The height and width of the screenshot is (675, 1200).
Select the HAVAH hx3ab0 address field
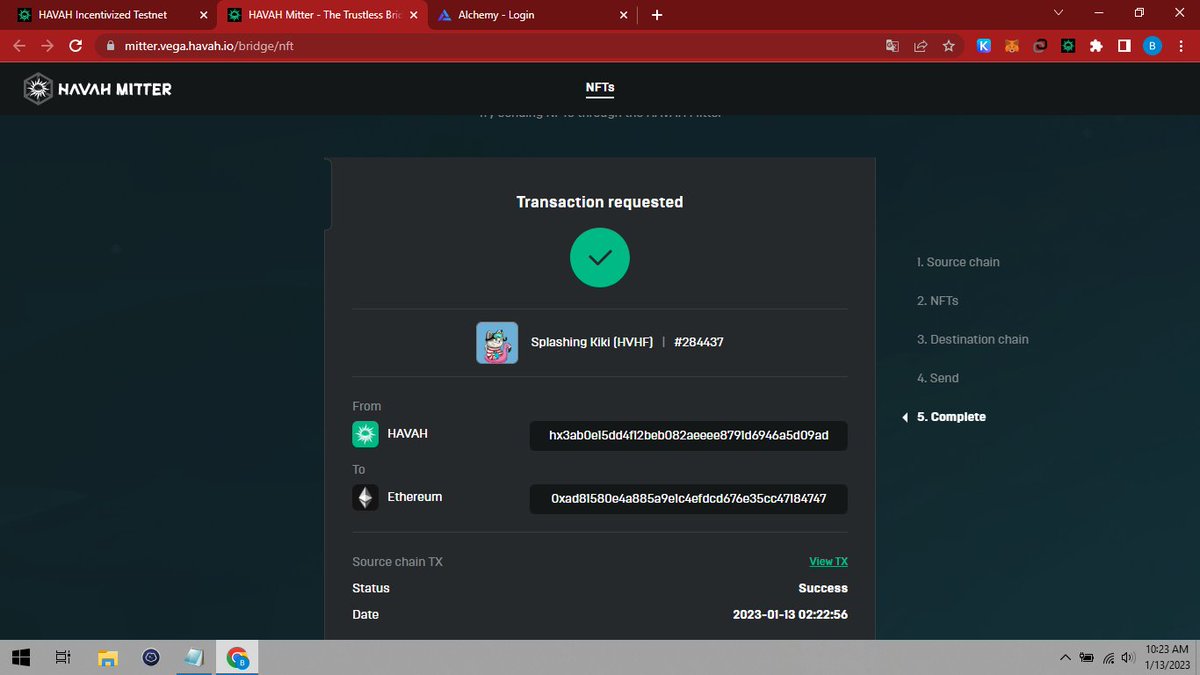(x=689, y=436)
